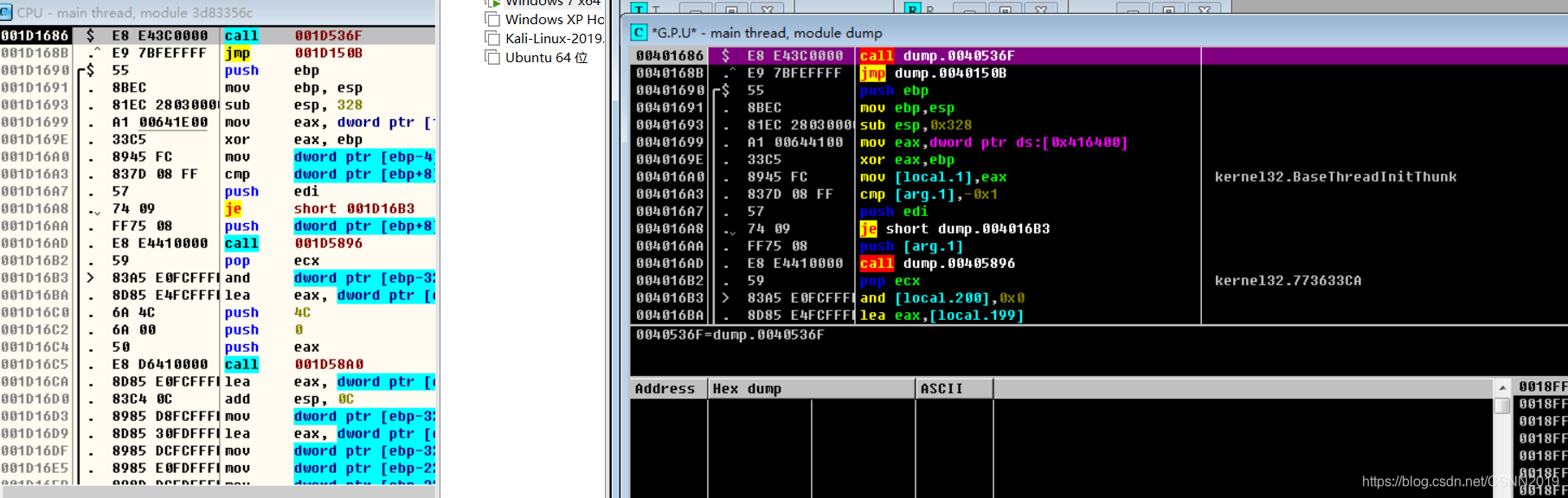Image resolution: width=1568 pixels, height=498 pixels.
Task: Select the Kali-Linux-2019 entry in VM list
Action: click(x=554, y=39)
